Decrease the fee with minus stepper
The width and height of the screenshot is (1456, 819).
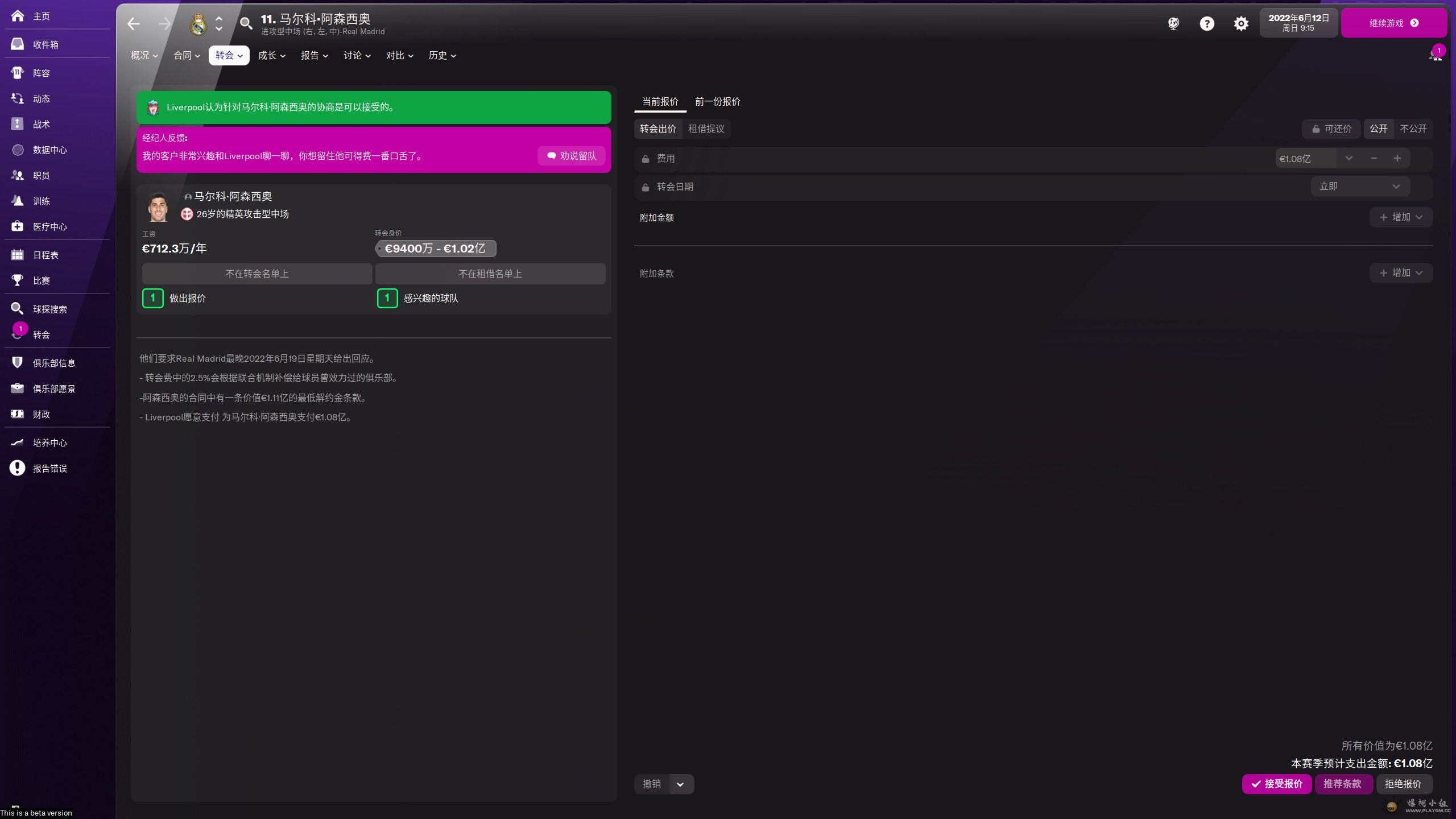point(1374,159)
